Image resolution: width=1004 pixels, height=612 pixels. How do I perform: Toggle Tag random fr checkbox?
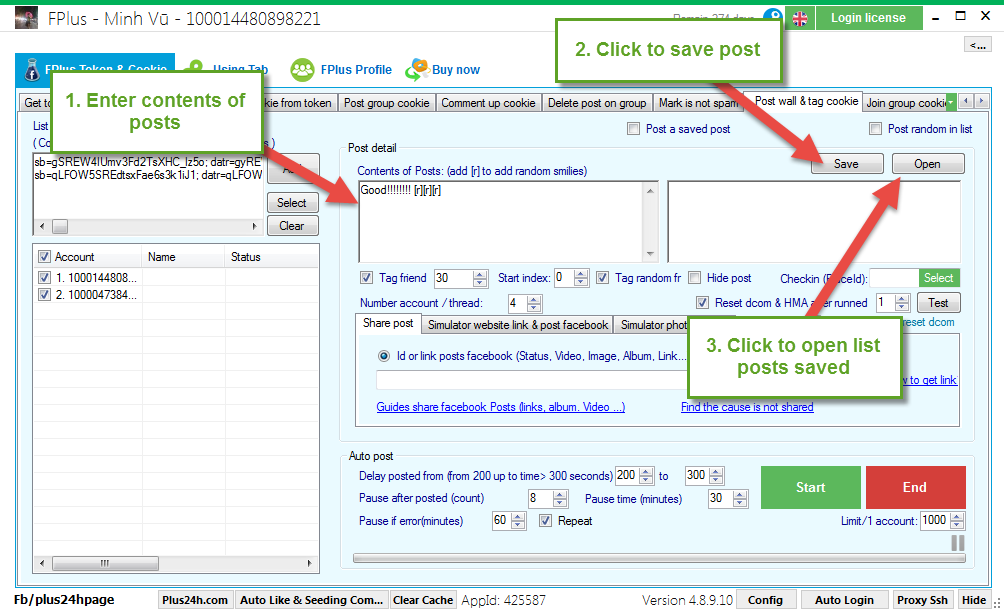point(603,278)
